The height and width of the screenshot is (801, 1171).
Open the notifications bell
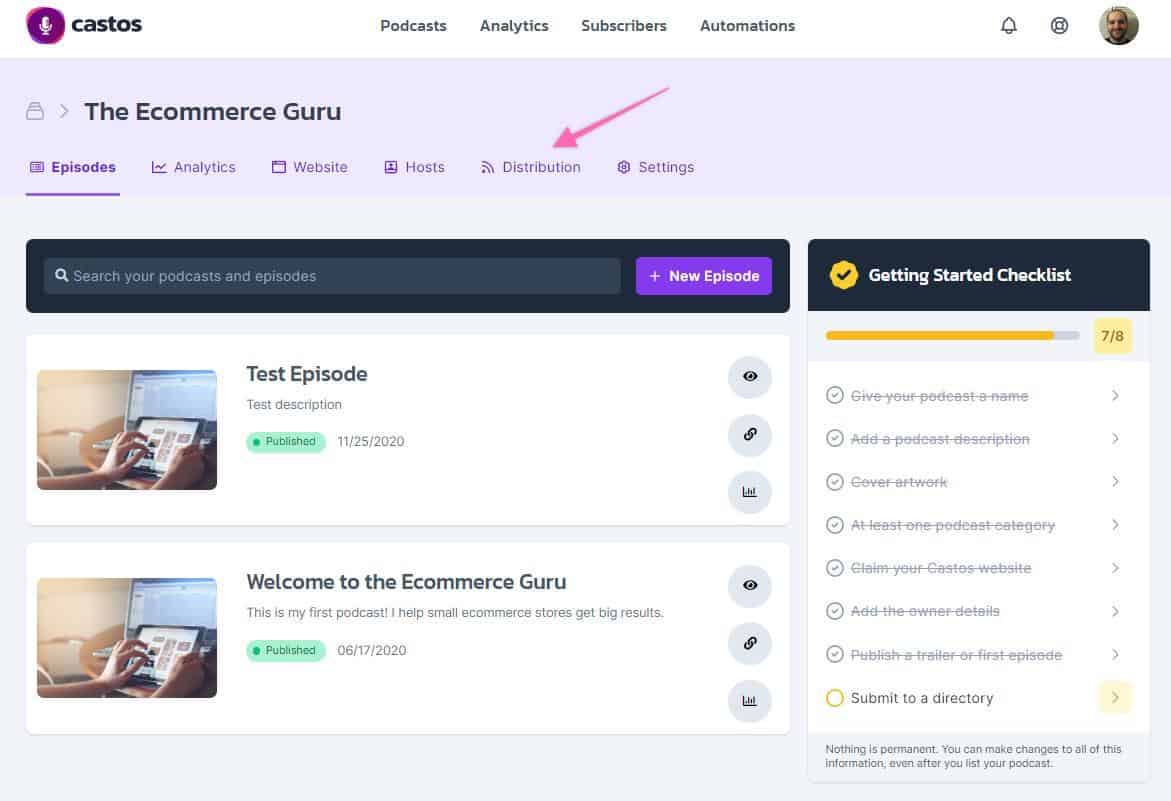coord(1008,25)
